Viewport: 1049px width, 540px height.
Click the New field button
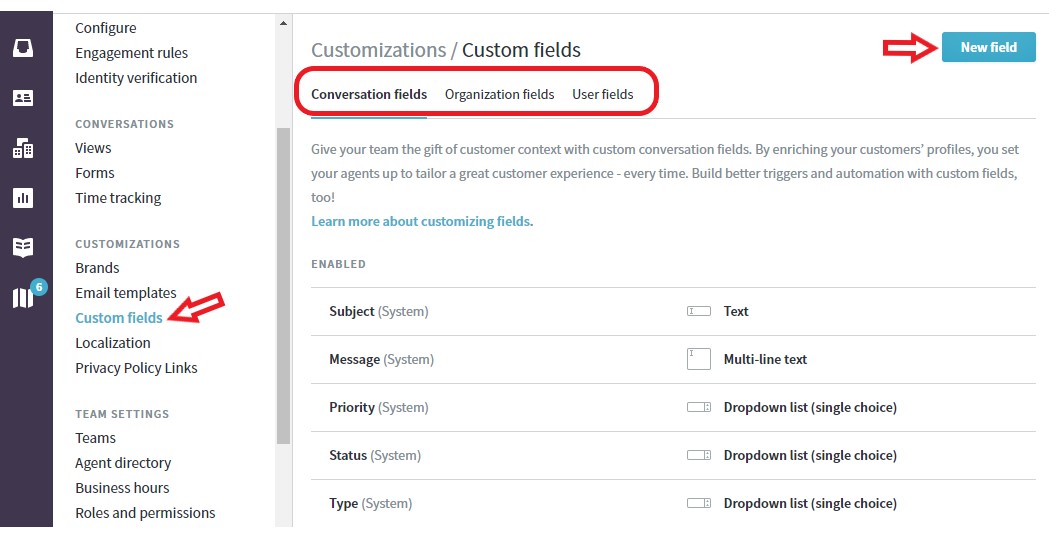tap(988, 48)
